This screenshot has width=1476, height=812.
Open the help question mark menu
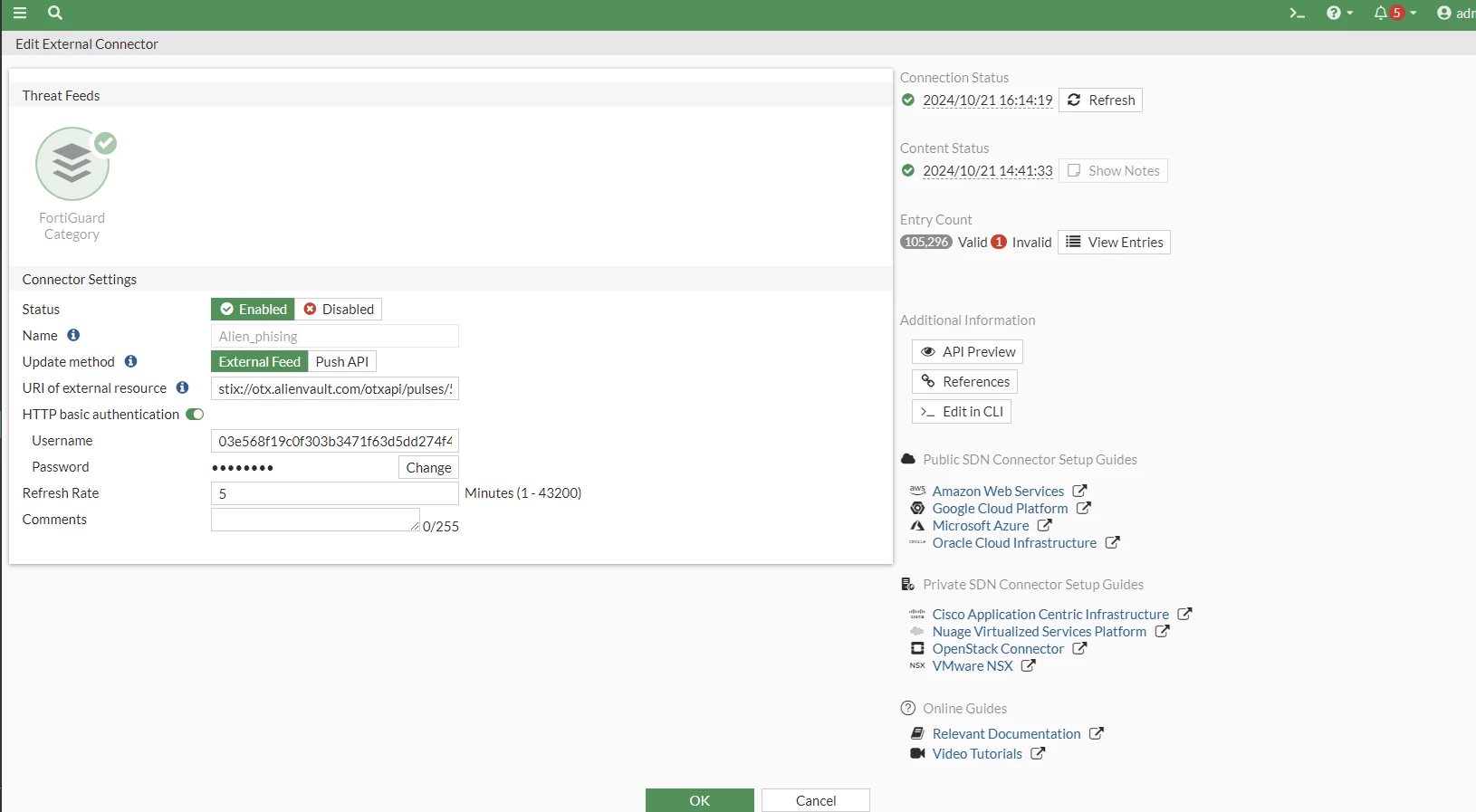pos(1339,13)
